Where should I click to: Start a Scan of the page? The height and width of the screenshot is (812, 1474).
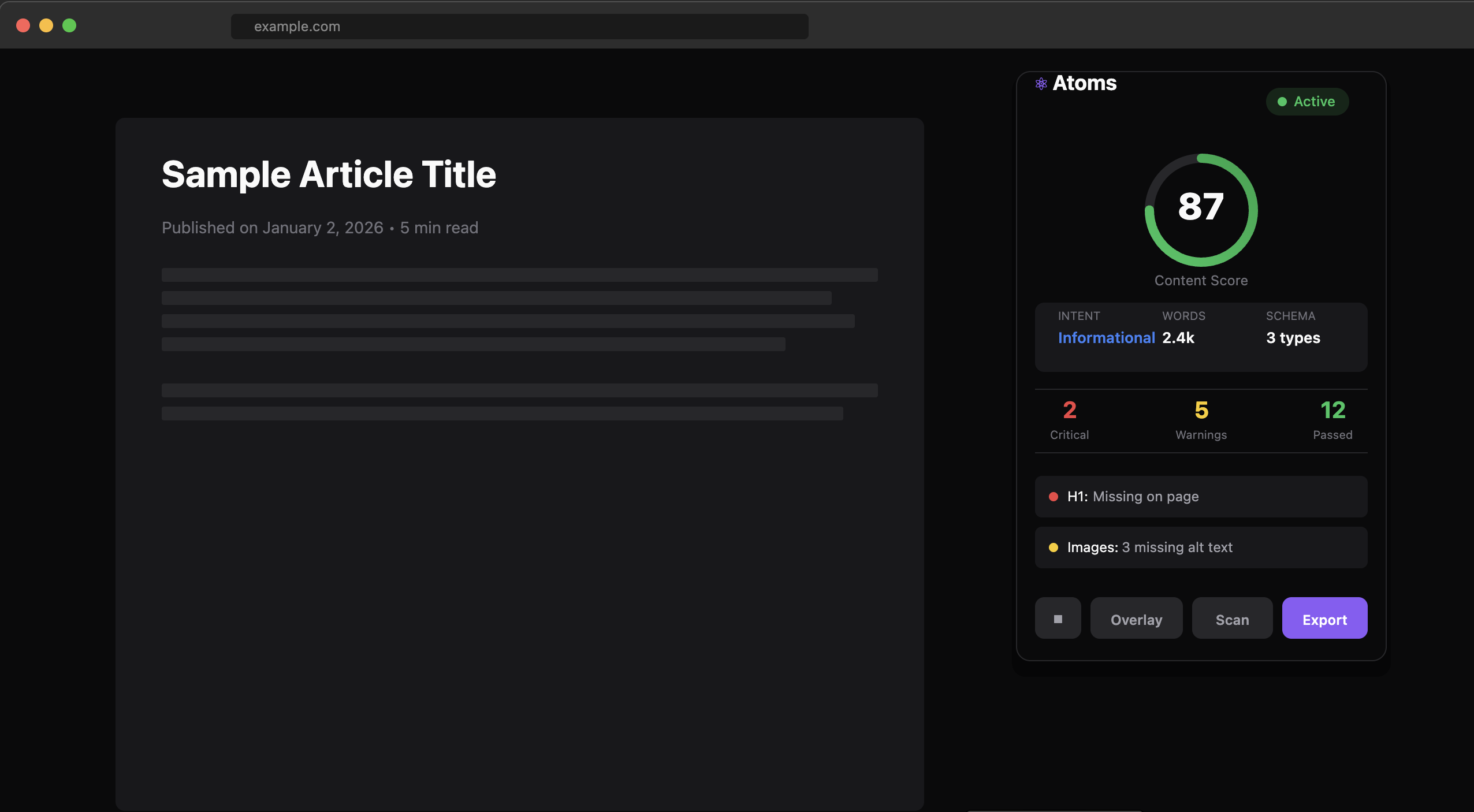coord(1232,618)
